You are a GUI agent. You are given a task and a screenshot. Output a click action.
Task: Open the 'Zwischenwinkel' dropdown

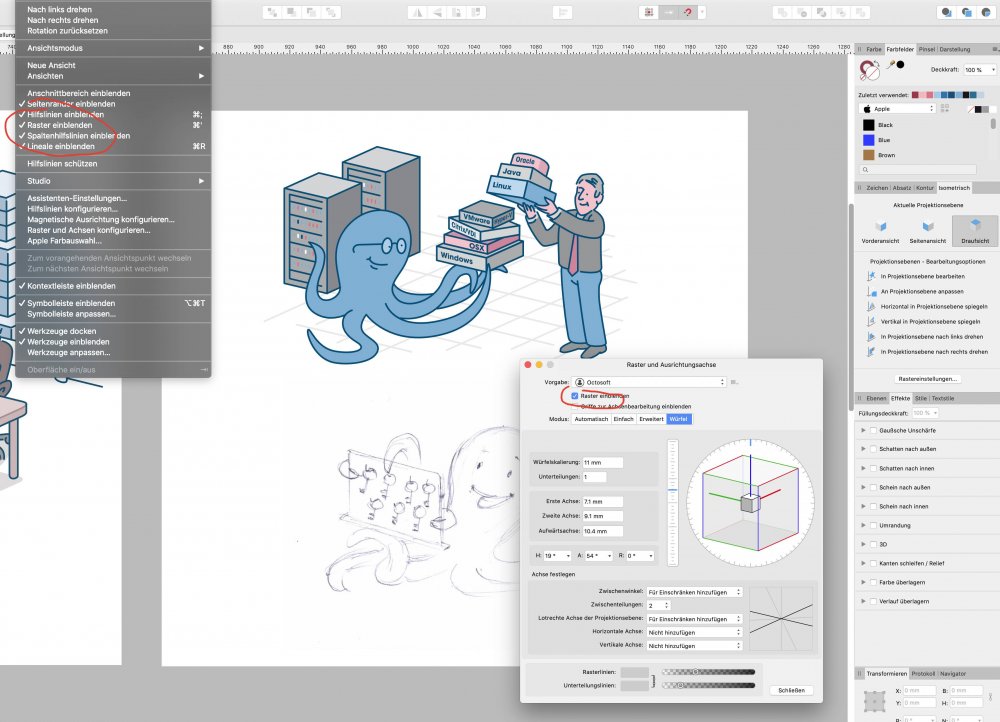coord(694,592)
